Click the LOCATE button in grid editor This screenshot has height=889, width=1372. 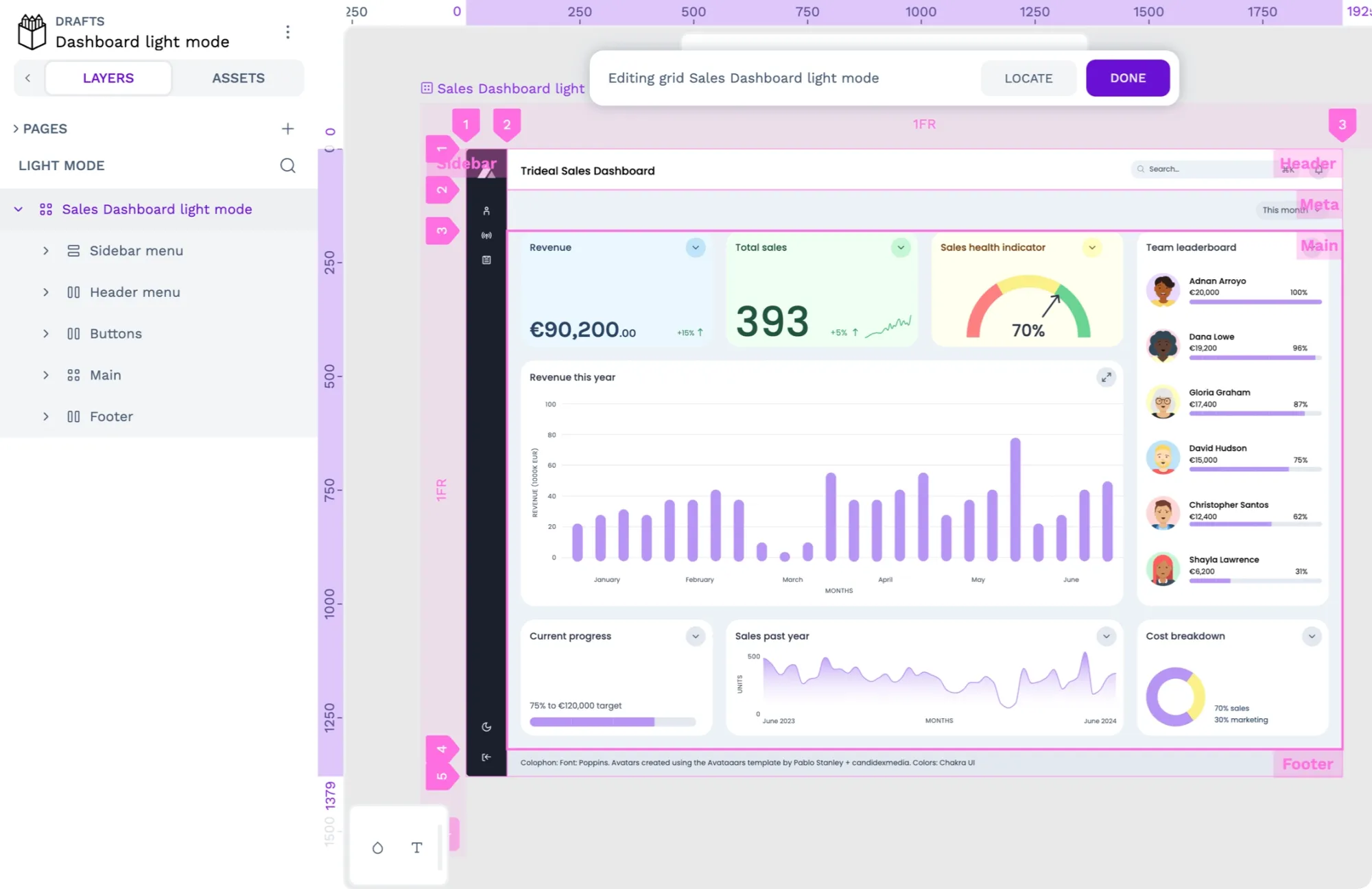[1028, 77]
